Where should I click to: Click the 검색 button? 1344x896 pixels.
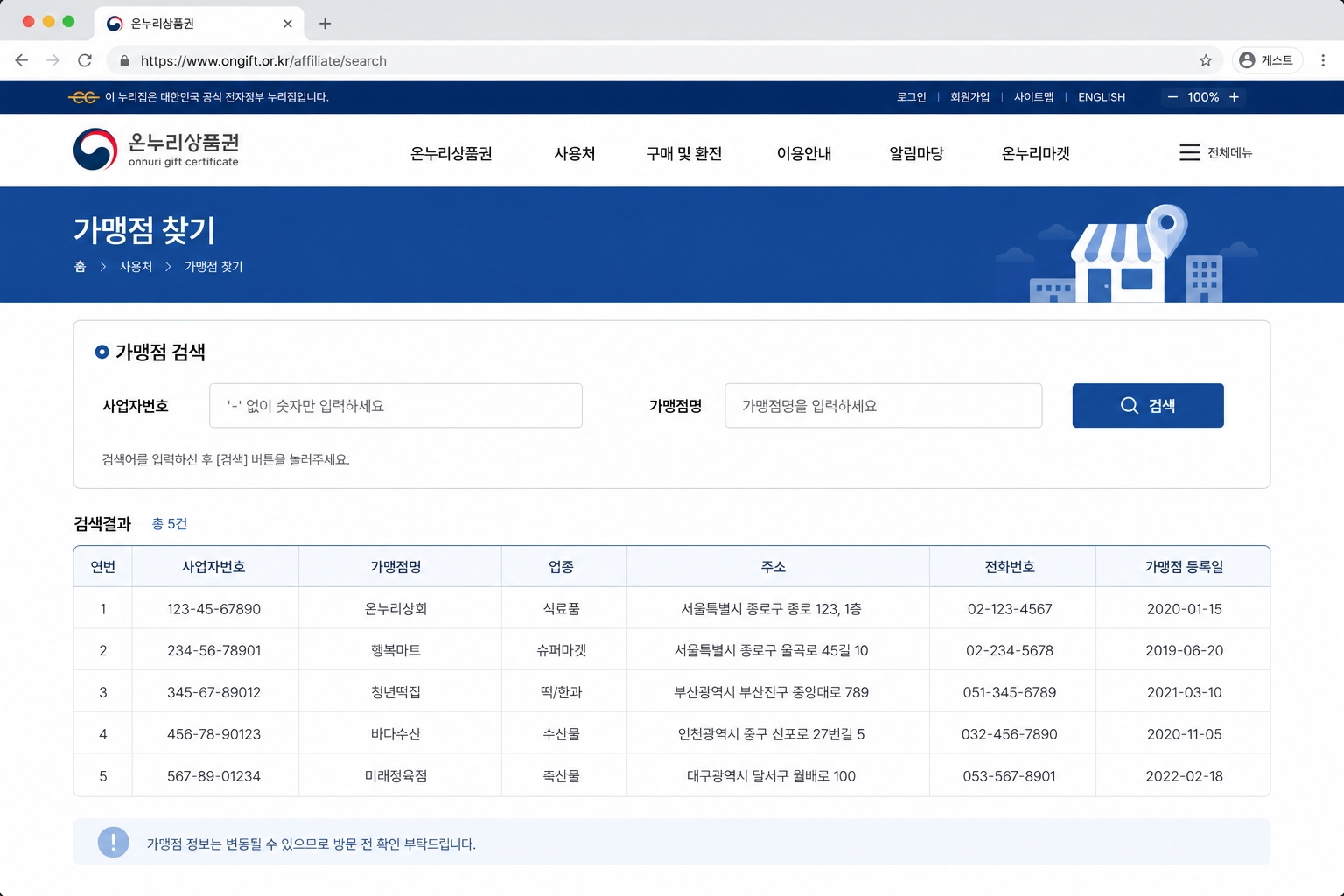(1148, 405)
